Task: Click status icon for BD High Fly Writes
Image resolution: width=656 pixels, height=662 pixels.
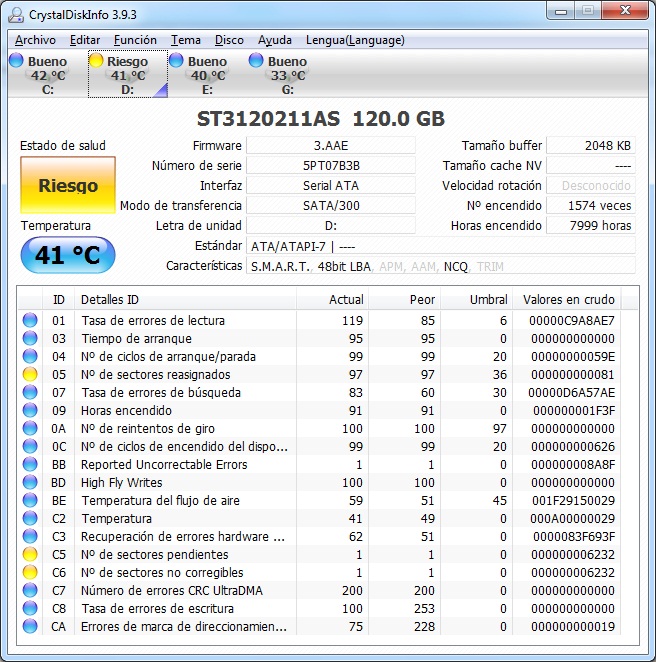Action: pyautogui.click(x=30, y=483)
